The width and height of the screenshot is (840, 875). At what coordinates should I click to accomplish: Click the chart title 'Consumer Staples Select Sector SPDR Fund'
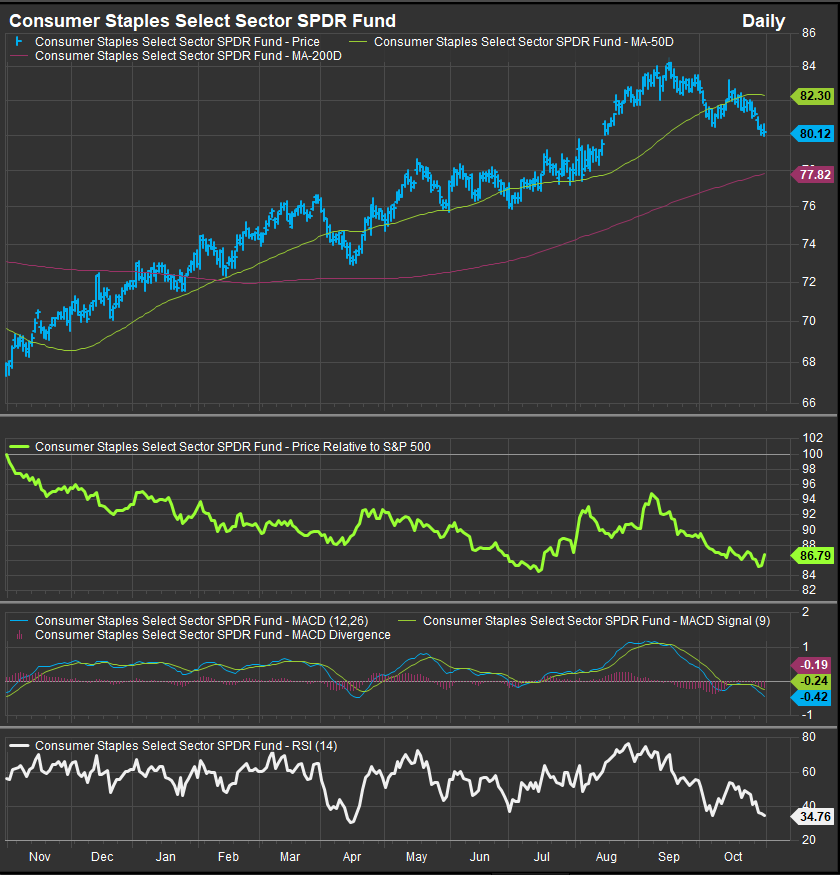coord(203,21)
